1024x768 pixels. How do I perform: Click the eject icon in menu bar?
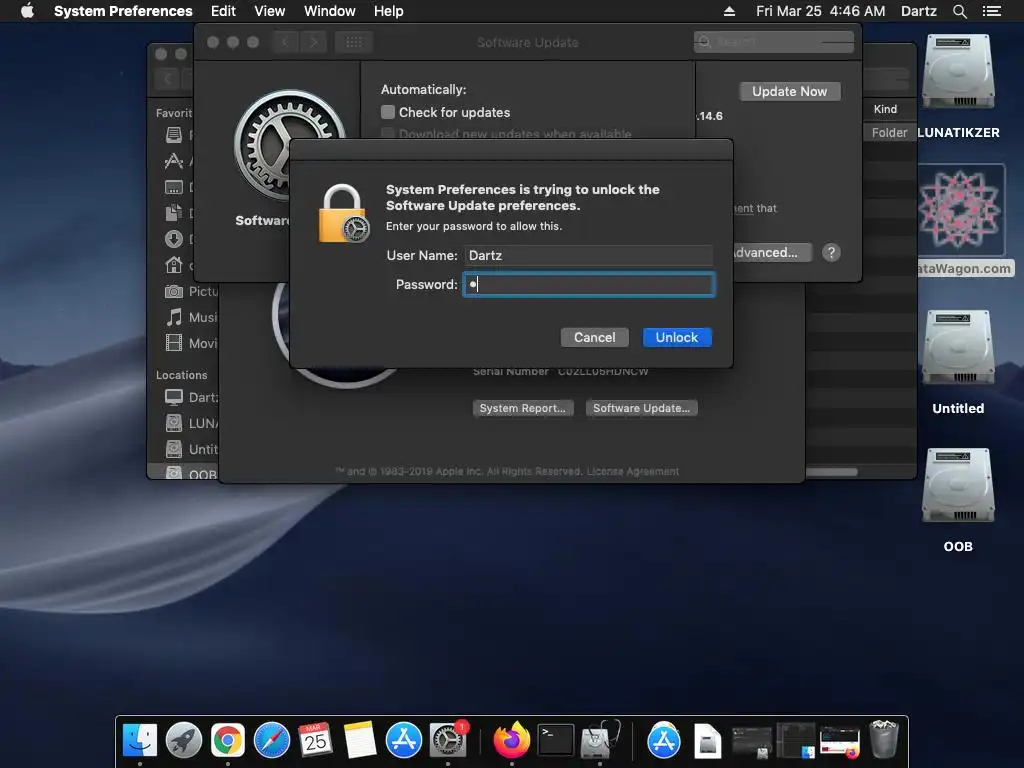tap(729, 11)
